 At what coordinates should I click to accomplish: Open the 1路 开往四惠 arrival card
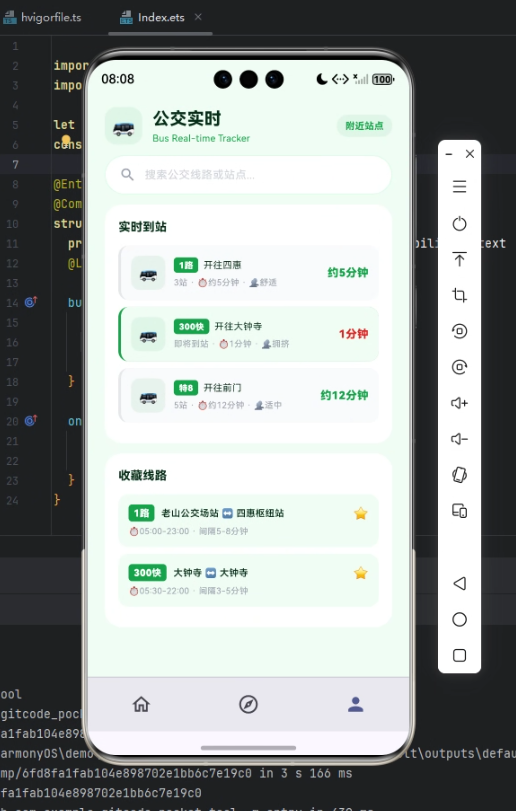tap(249, 273)
